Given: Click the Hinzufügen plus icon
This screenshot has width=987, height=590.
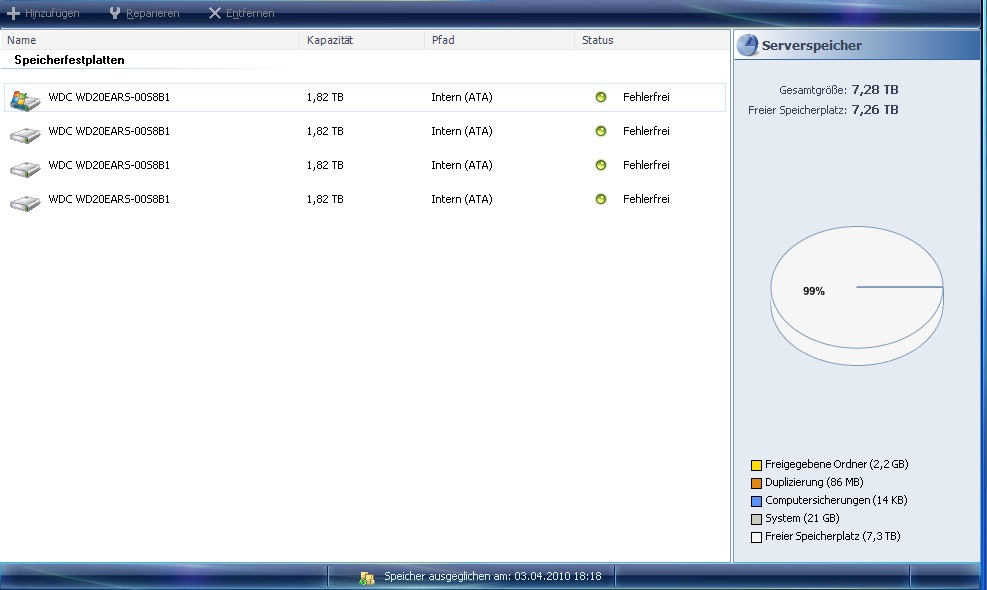Looking at the screenshot, I should pyautogui.click(x=14, y=13).
